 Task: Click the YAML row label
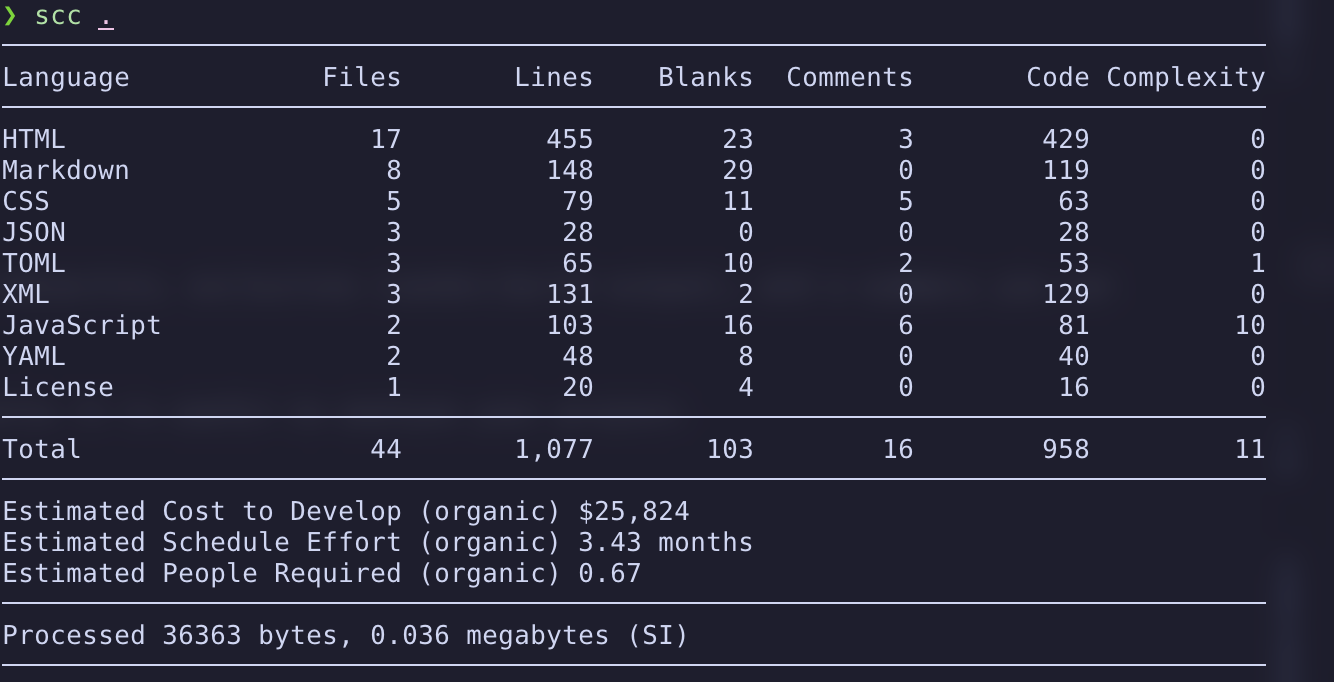click(34, 356)
